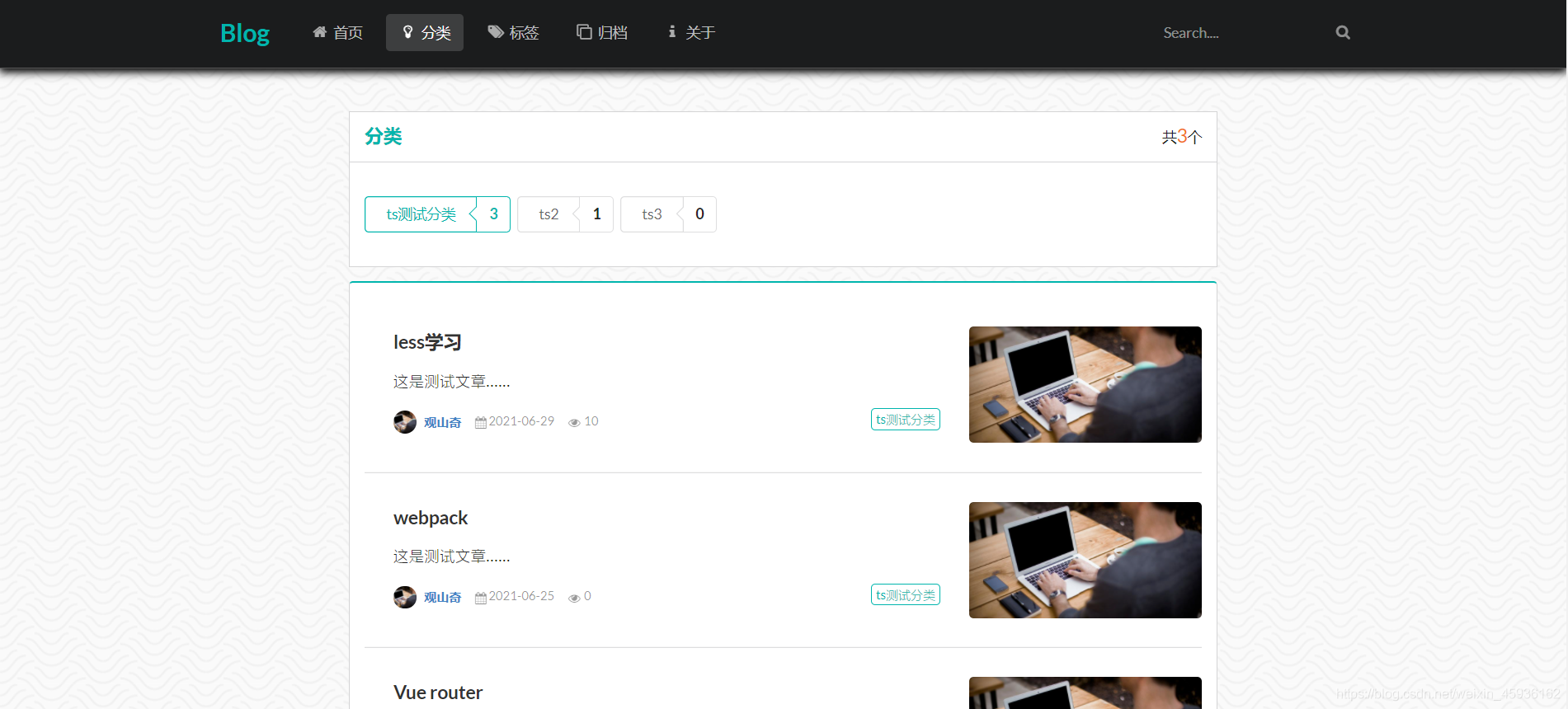Click calendar icon next to 2021-06-25
1568x709 pixels.
481,598
